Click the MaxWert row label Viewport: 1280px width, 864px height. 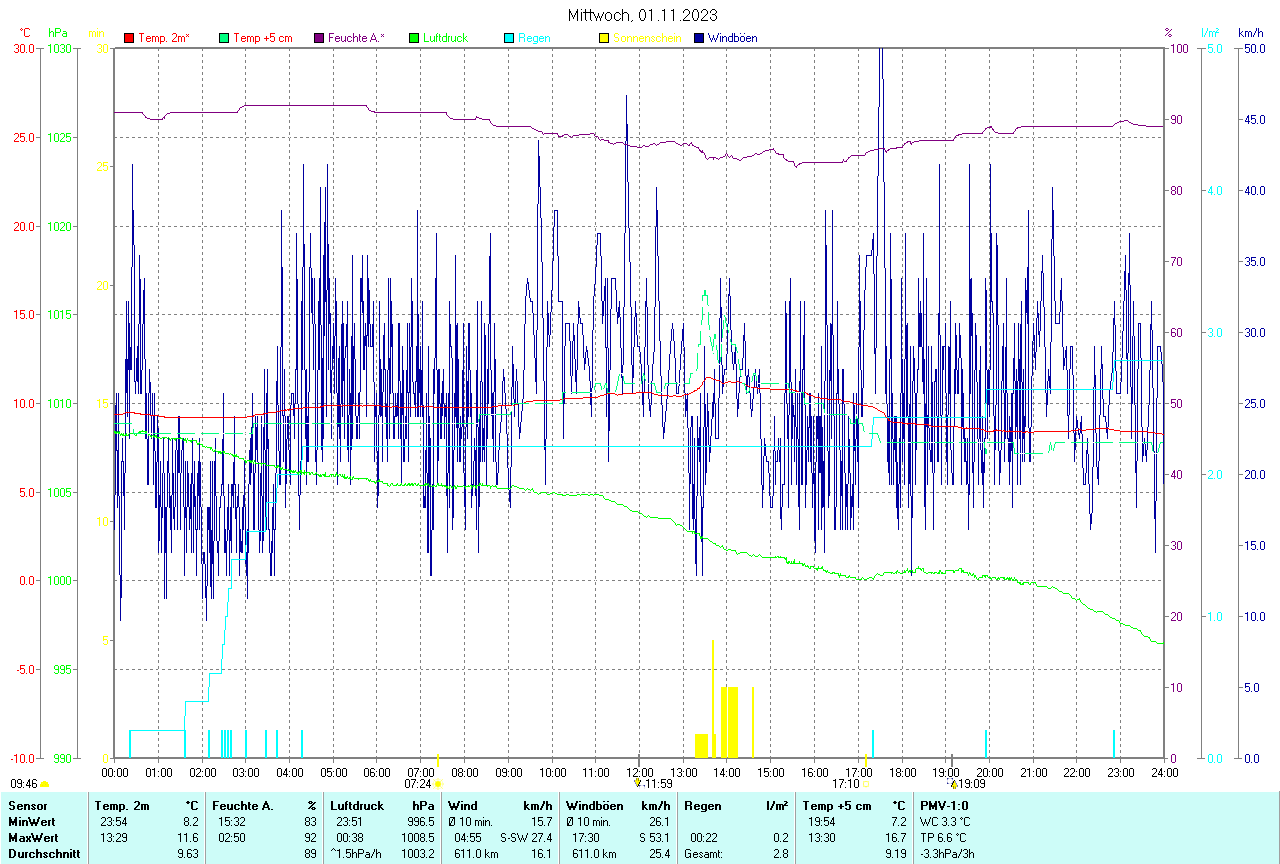(x=33, y=837)
